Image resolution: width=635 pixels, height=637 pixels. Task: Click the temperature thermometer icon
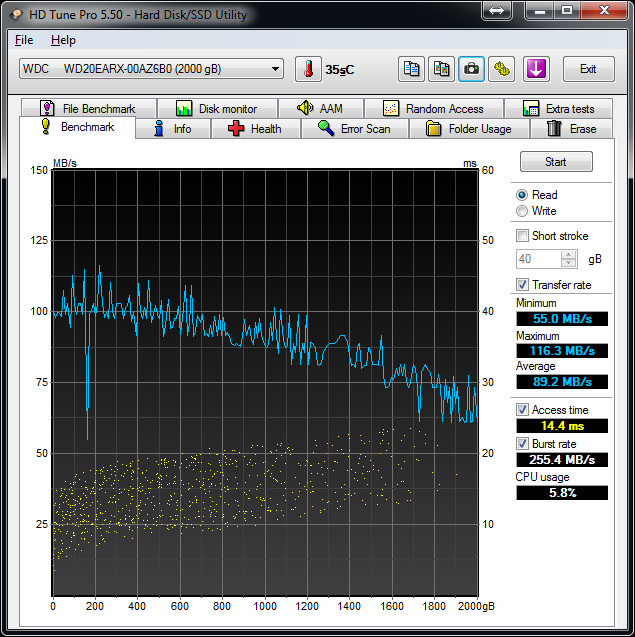[308, 69]
